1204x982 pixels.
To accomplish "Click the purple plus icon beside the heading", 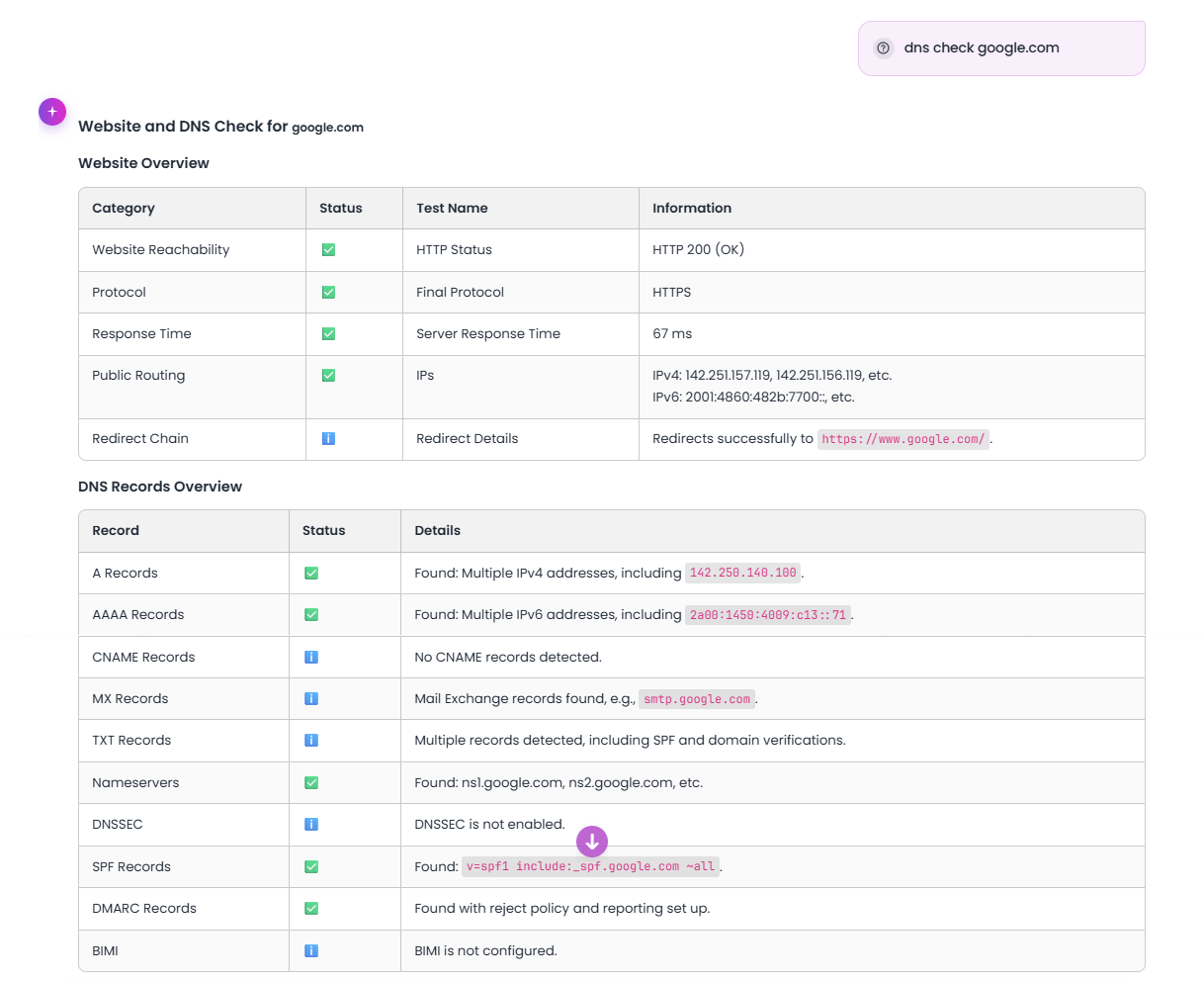I will click(x=52, y=112).
